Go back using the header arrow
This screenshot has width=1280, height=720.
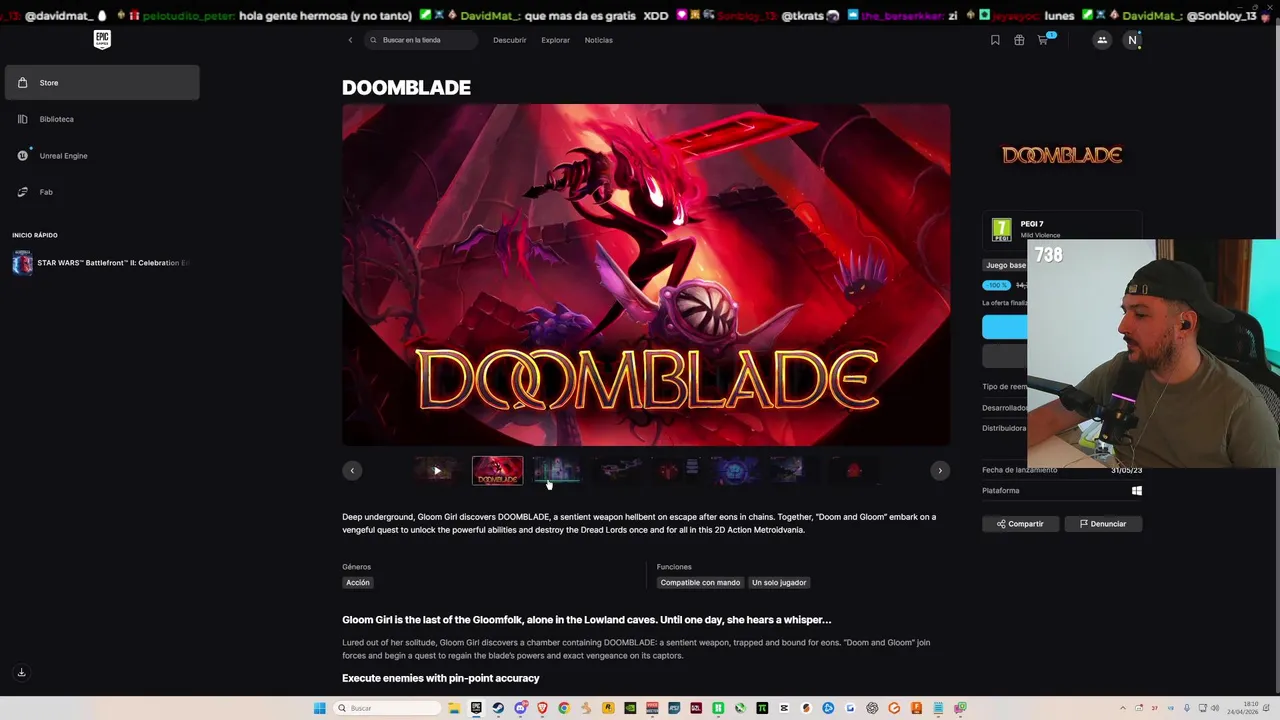pyautogui.click(x=350, y=40)
